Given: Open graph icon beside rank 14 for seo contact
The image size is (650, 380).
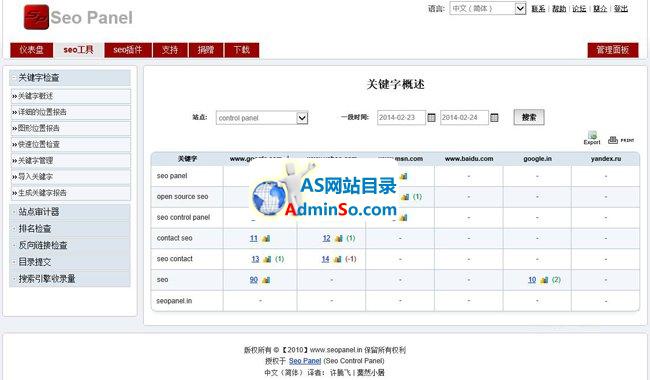Looking at the screenshot, I should pyautogui.click(x=337, y=259).
